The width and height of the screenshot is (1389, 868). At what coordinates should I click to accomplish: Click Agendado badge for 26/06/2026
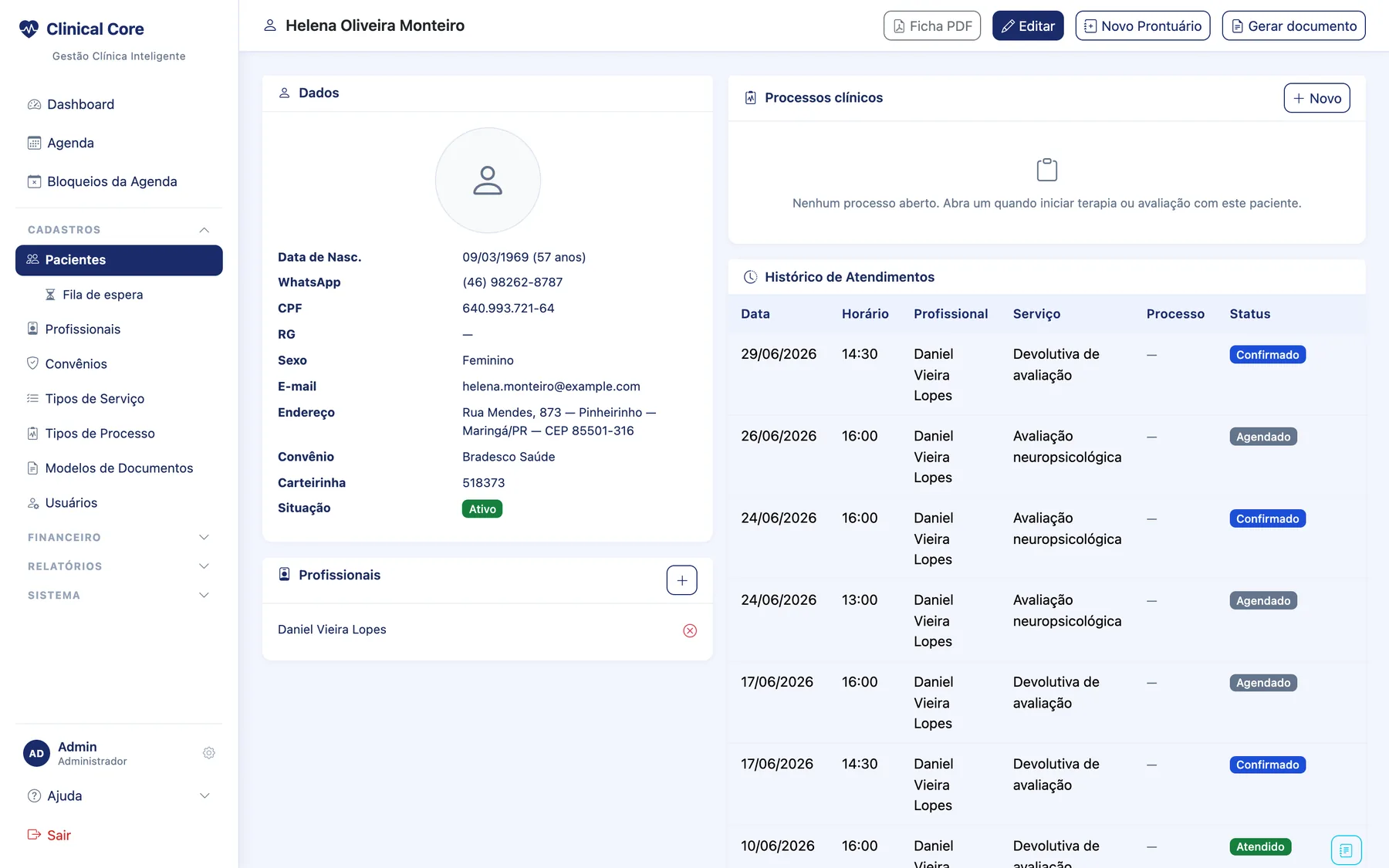tap(1263, 437)
